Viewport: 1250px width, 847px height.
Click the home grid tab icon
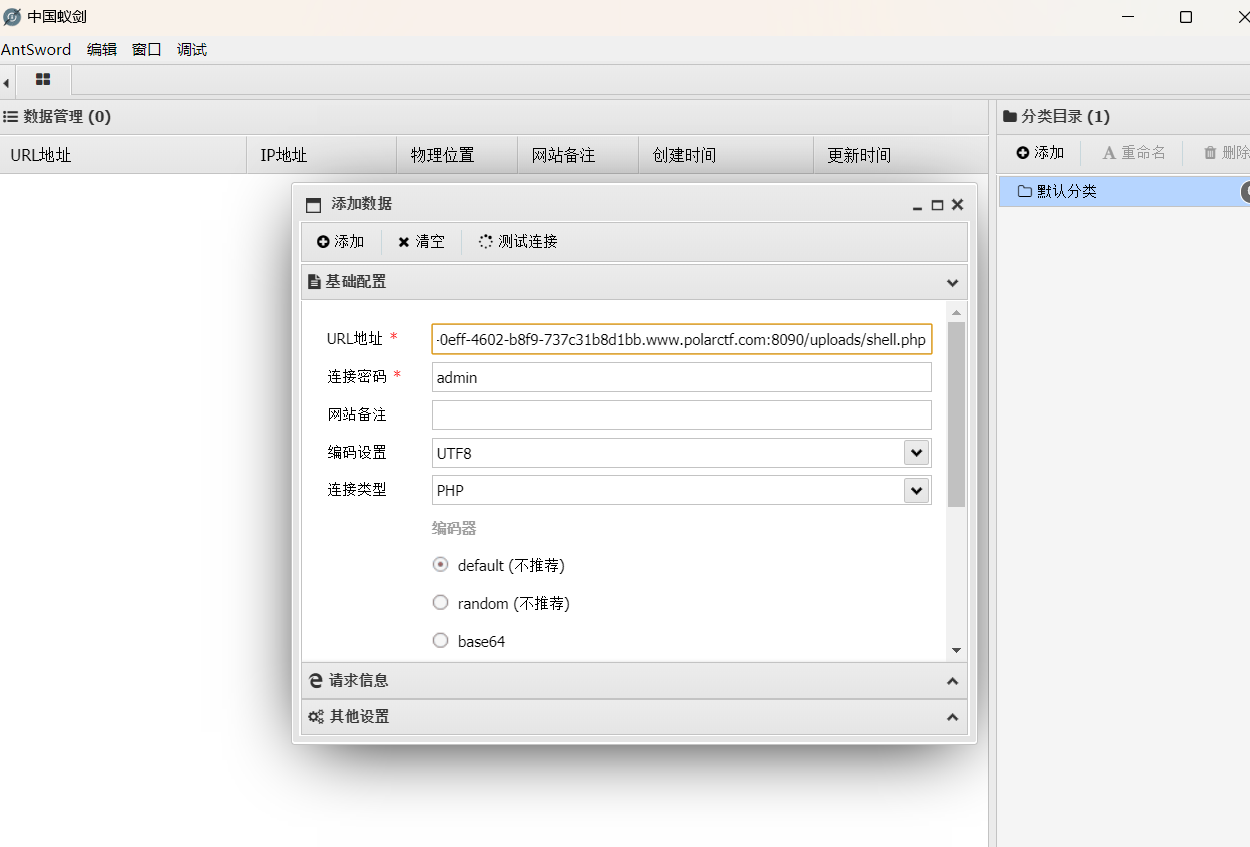(43, 79)
